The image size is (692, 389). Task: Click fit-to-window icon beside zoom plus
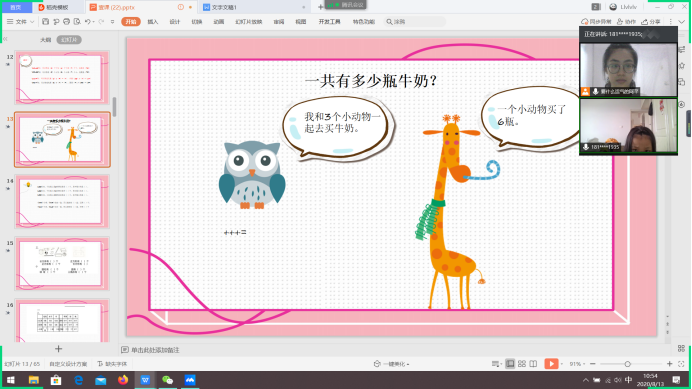tap(681, 364)
